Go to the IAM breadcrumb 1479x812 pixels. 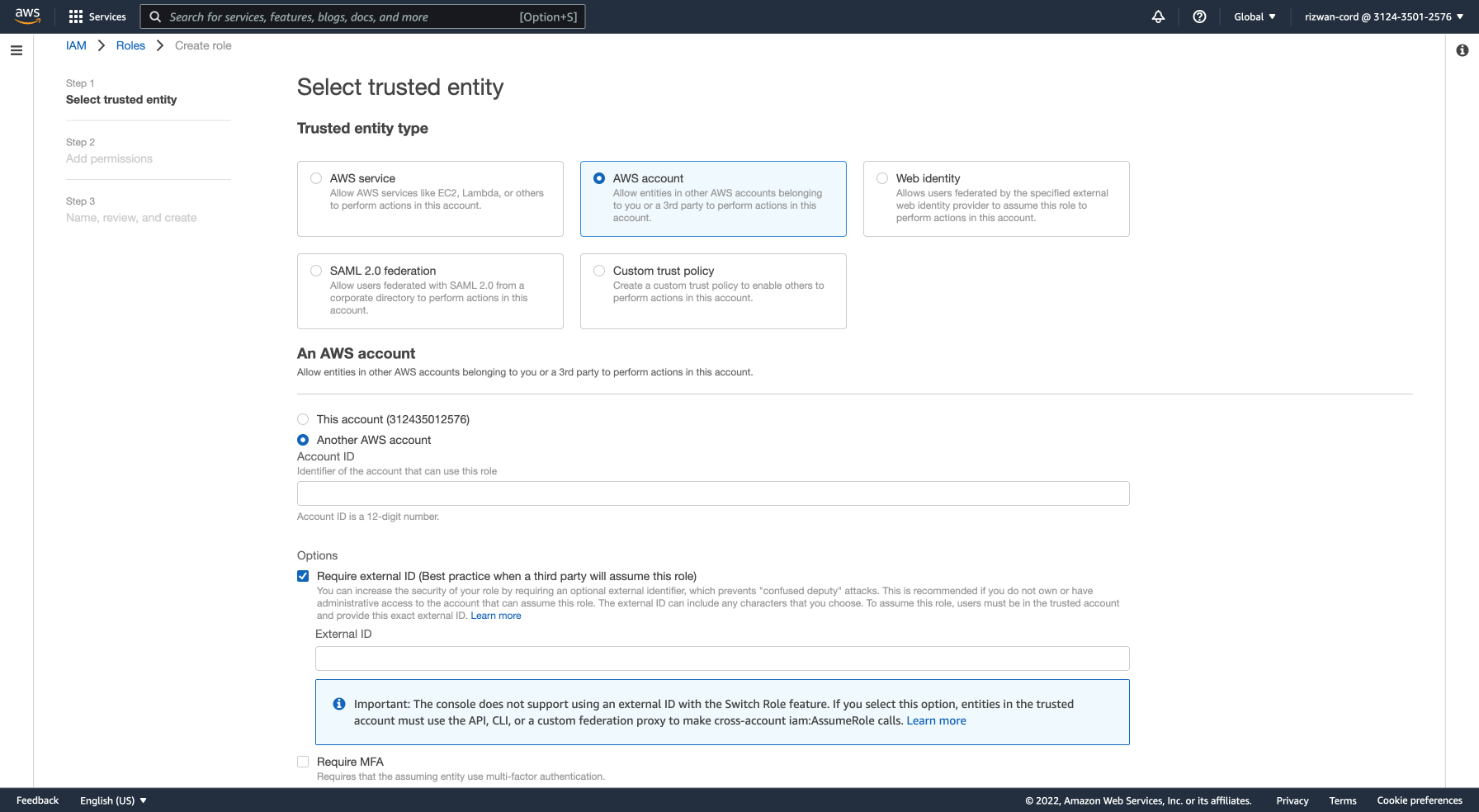[76, 45]
